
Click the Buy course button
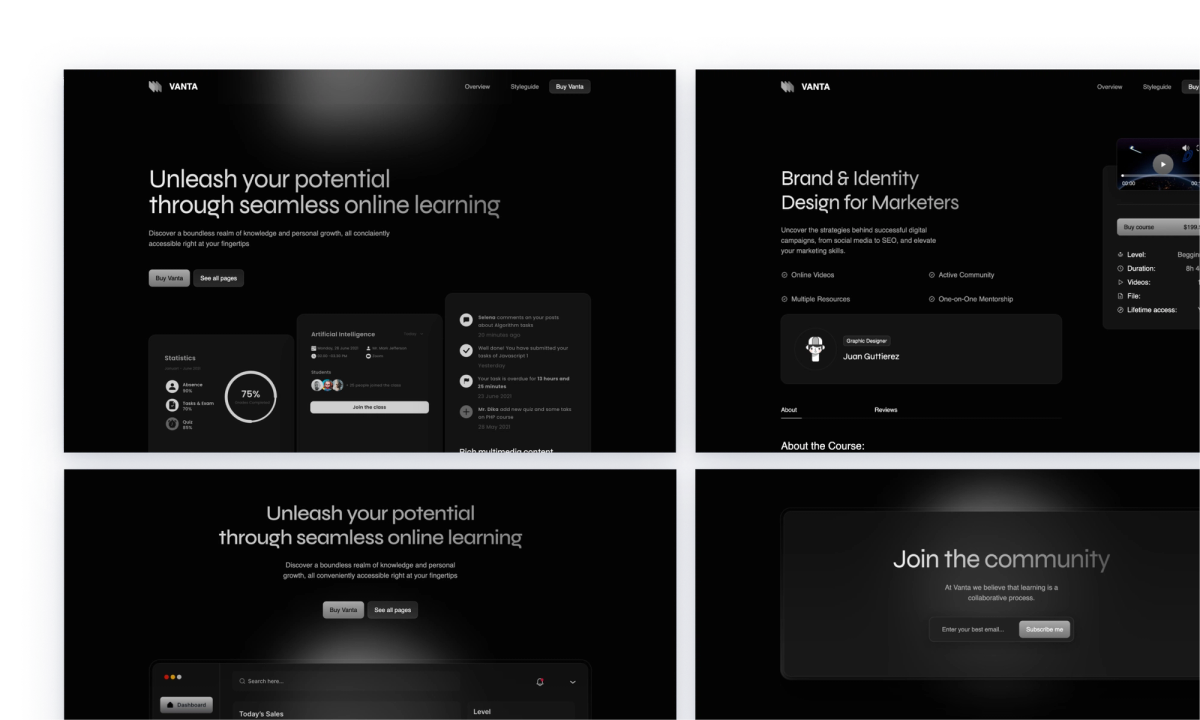[1158, 227]
